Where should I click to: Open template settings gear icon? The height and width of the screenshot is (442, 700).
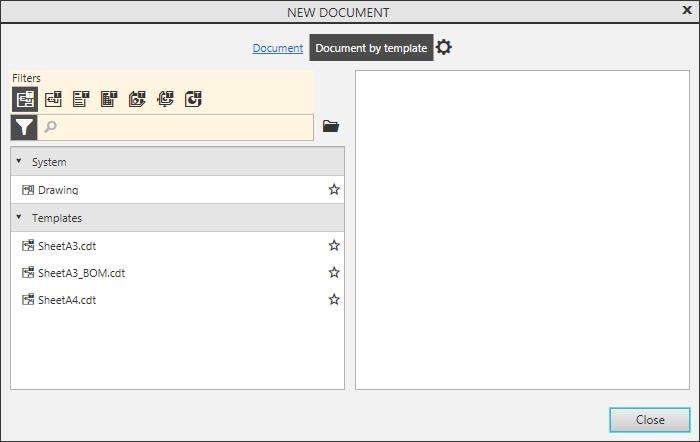[x=444, y=48]
